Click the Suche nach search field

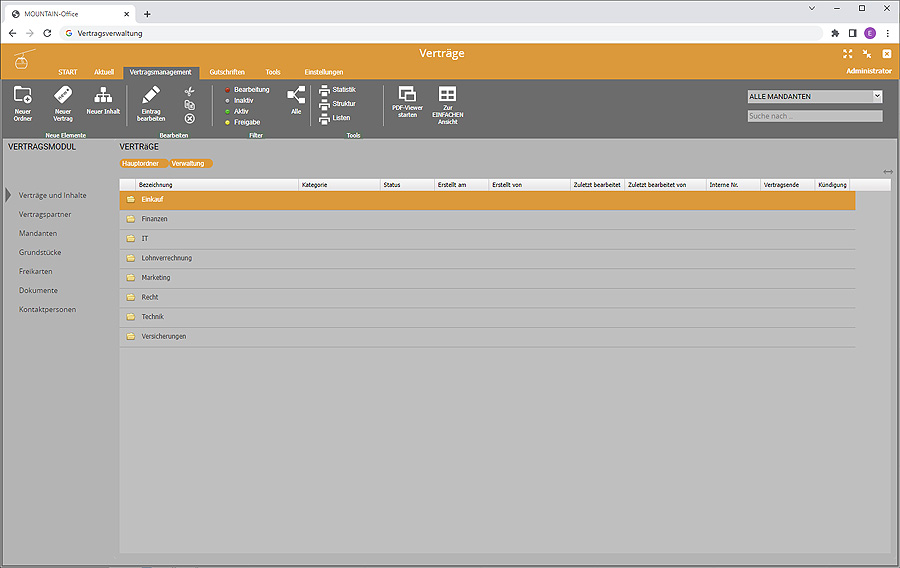coord(815,116)
